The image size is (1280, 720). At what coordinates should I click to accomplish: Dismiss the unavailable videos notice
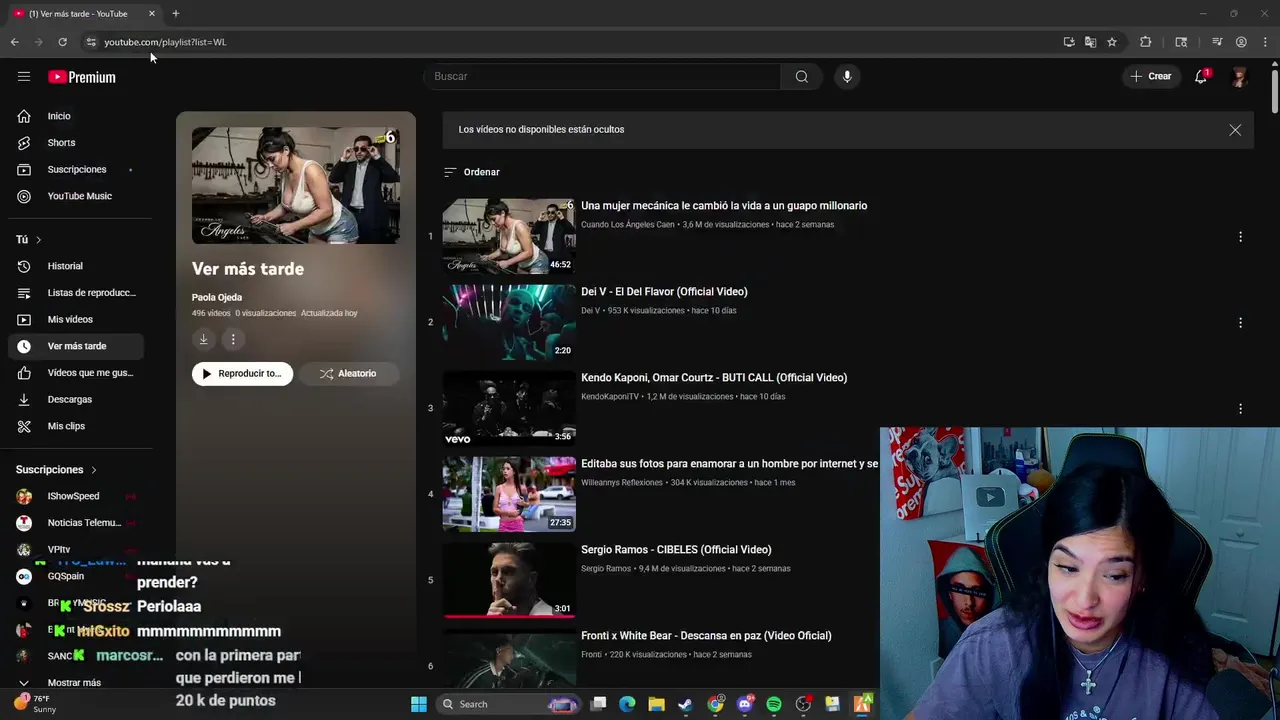[x=1235, y=130]
